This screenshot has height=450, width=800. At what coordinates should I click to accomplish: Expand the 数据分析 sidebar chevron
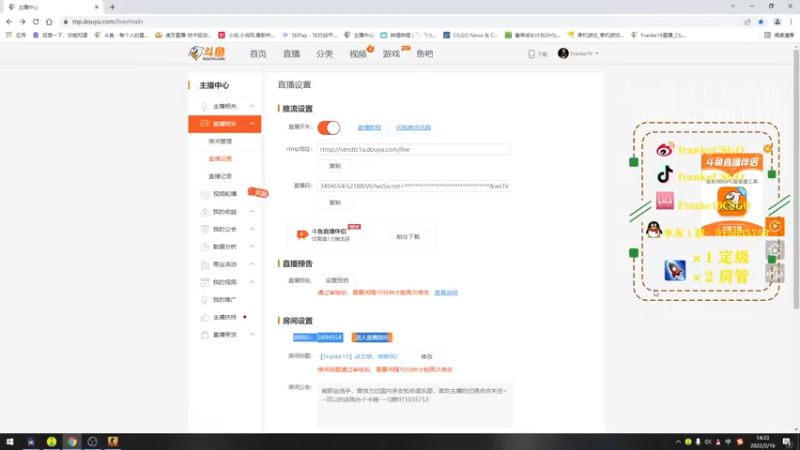pyautogui.click(x=252, y=246)
